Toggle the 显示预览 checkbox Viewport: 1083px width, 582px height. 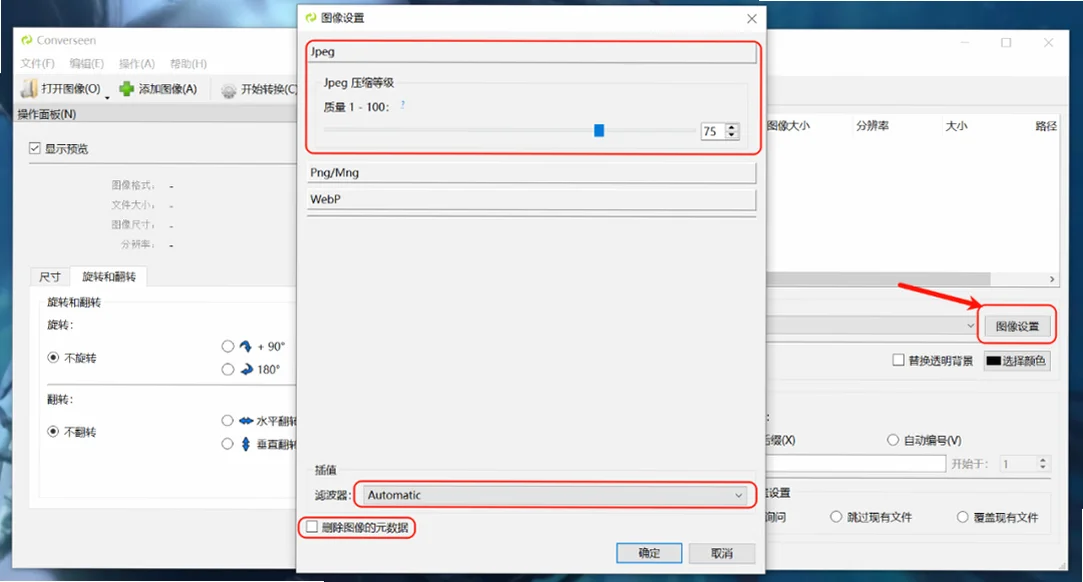(35, 148)
